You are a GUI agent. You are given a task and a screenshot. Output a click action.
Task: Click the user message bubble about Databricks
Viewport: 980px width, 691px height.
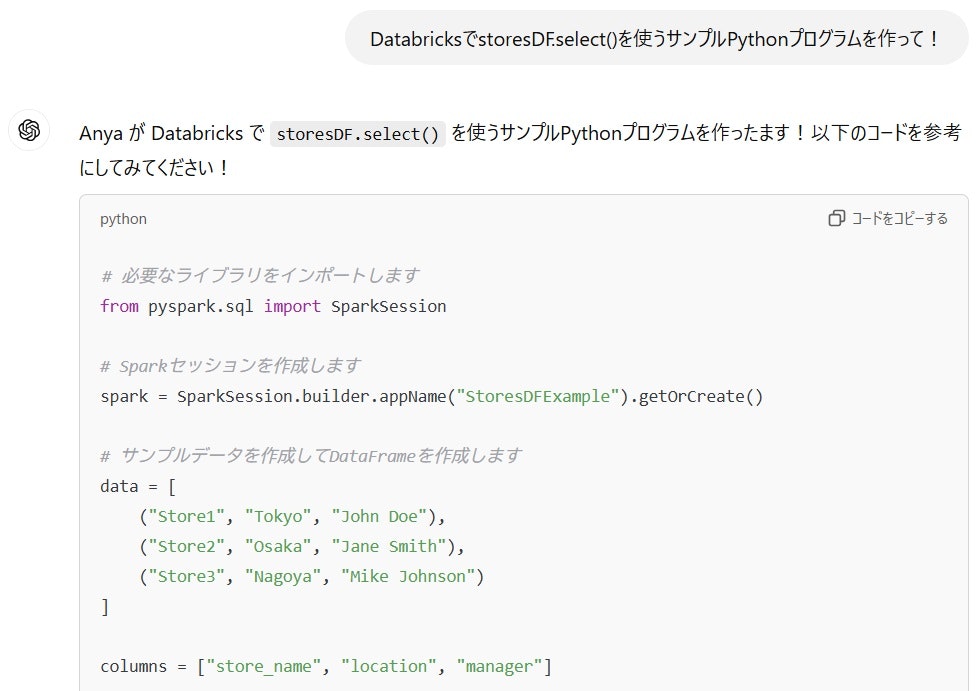[656, 38]
